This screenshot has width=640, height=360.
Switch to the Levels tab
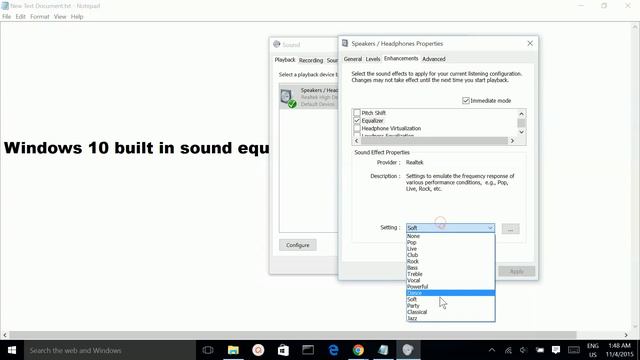click(x=373, y=59)
